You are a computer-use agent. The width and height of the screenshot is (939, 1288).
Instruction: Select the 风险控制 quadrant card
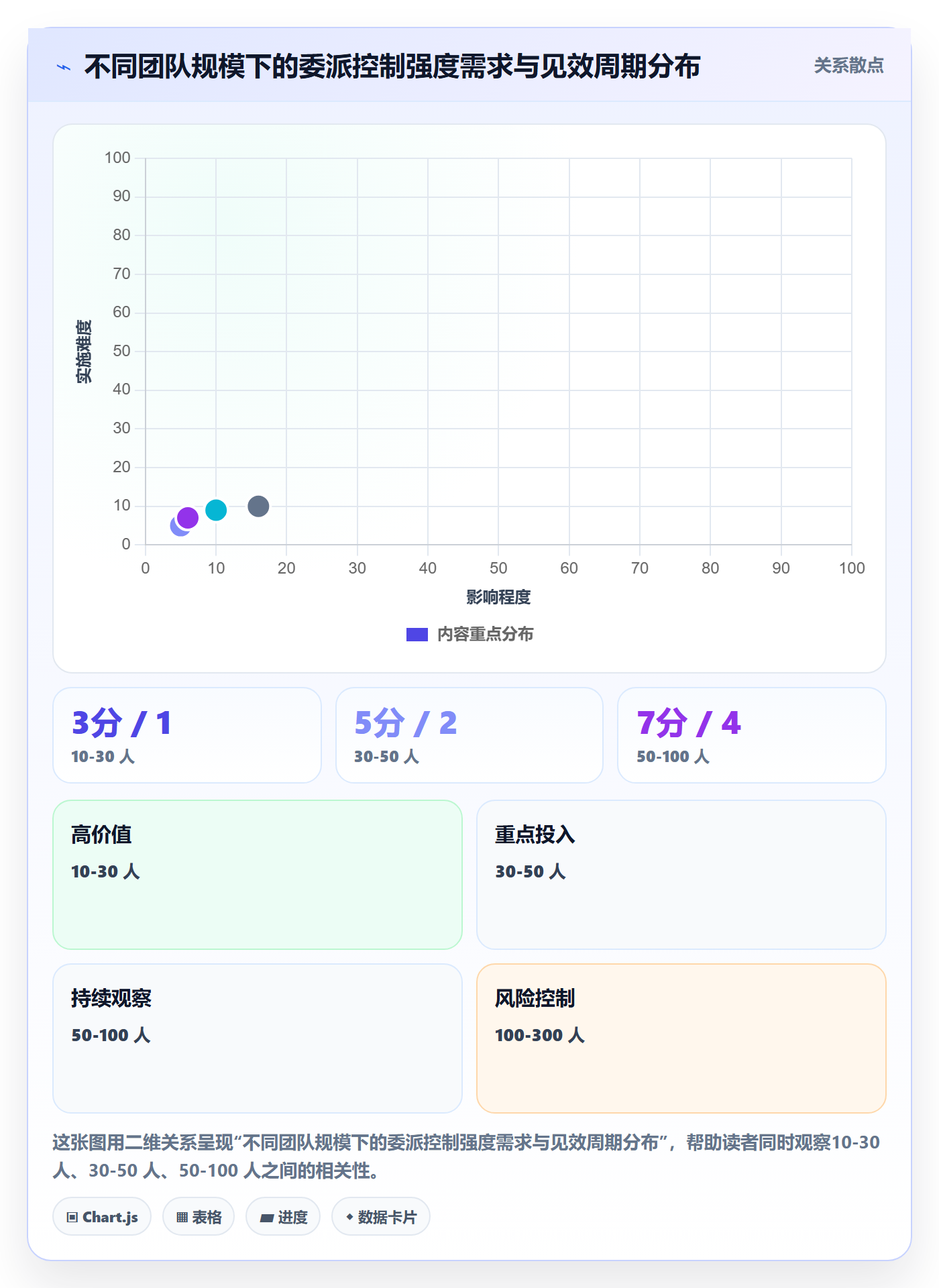click(x=681, y=1038)
